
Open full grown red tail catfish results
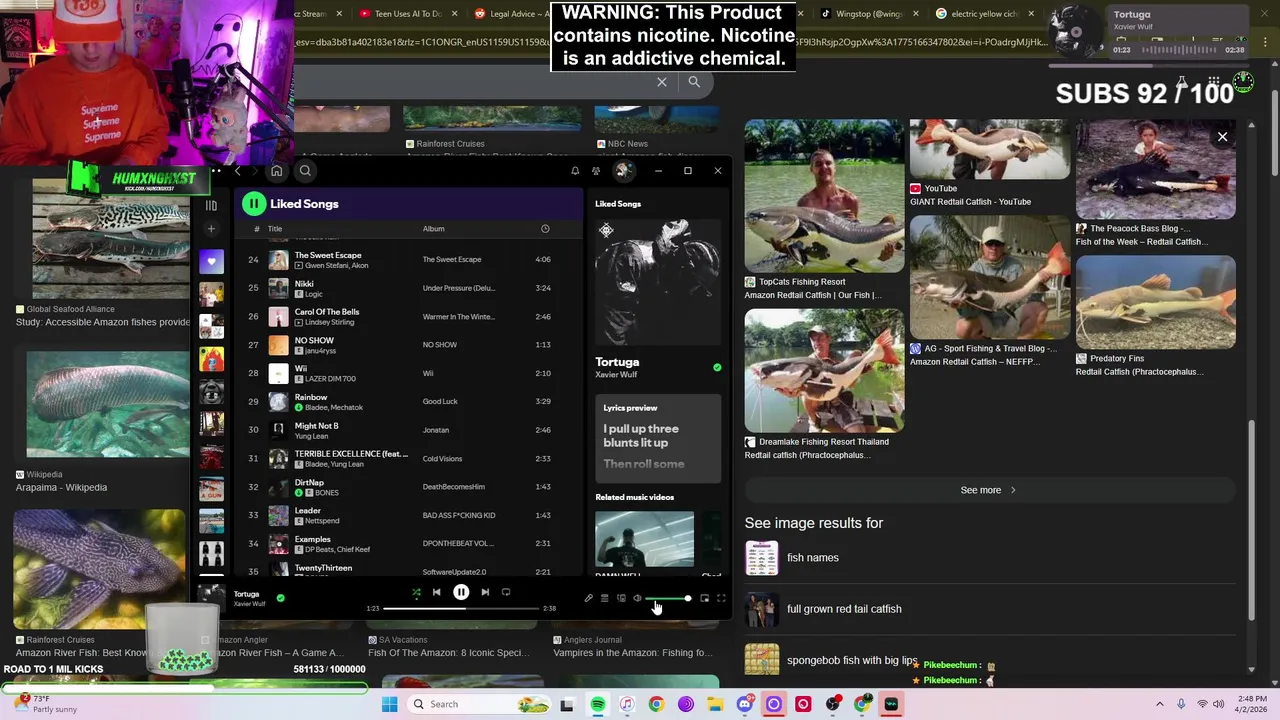(x=844, y=609)
